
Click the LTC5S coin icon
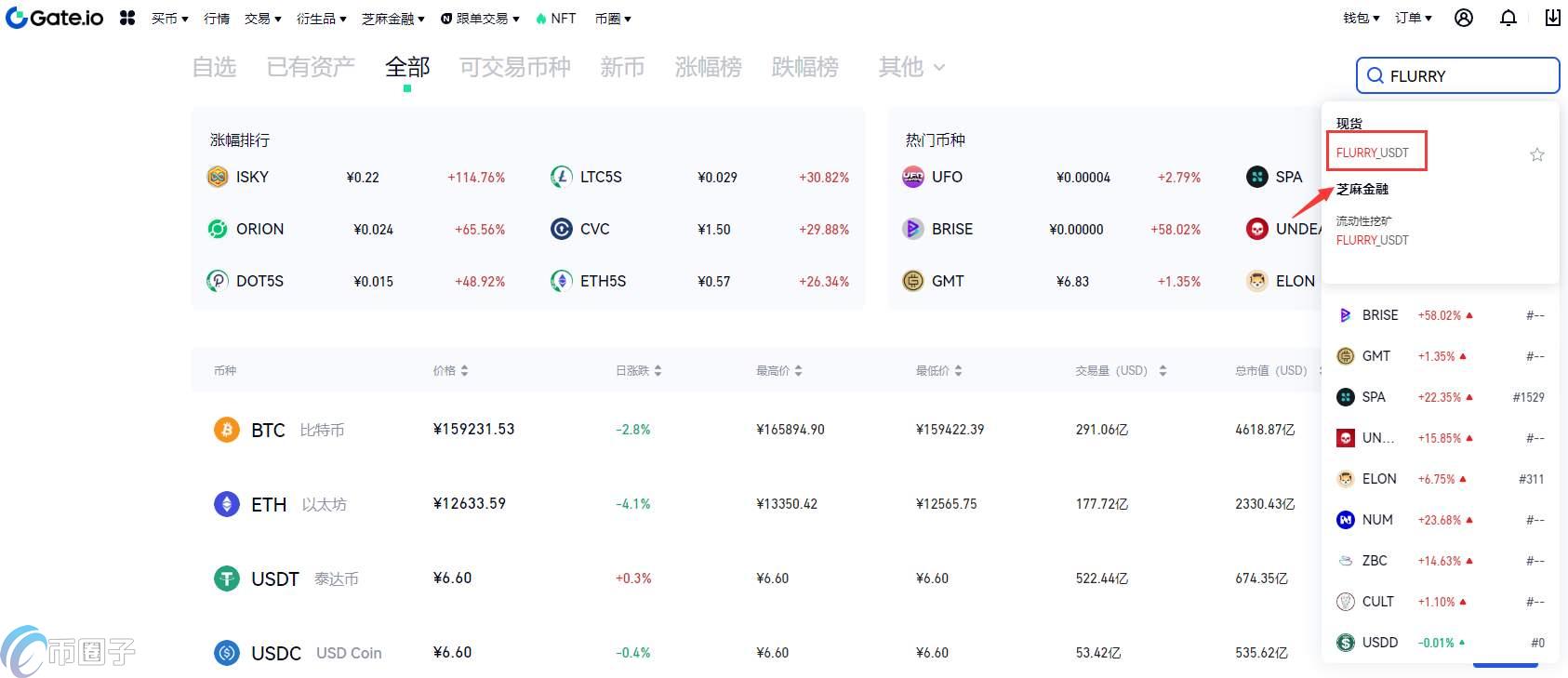(562, 177)
